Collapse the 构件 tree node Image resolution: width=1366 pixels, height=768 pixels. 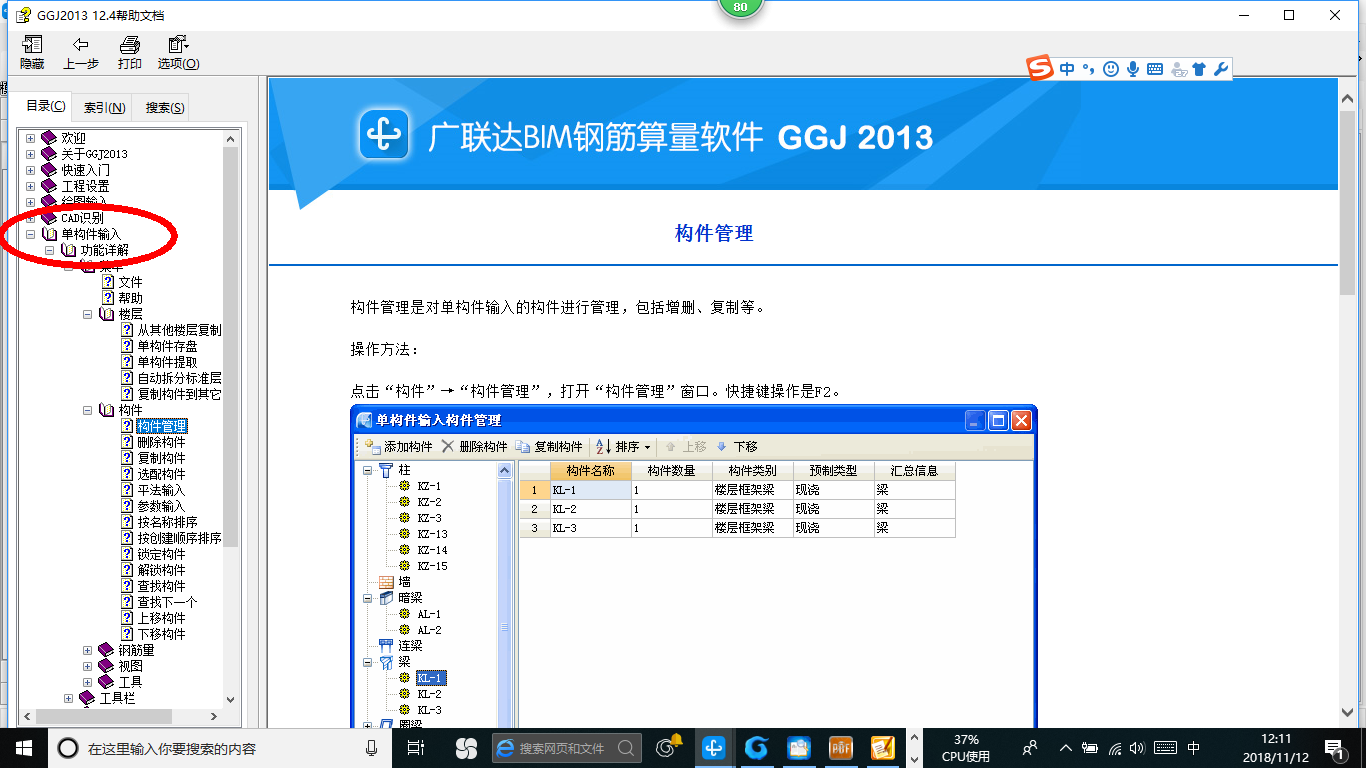pyautogui.click(x=88, y=410)
